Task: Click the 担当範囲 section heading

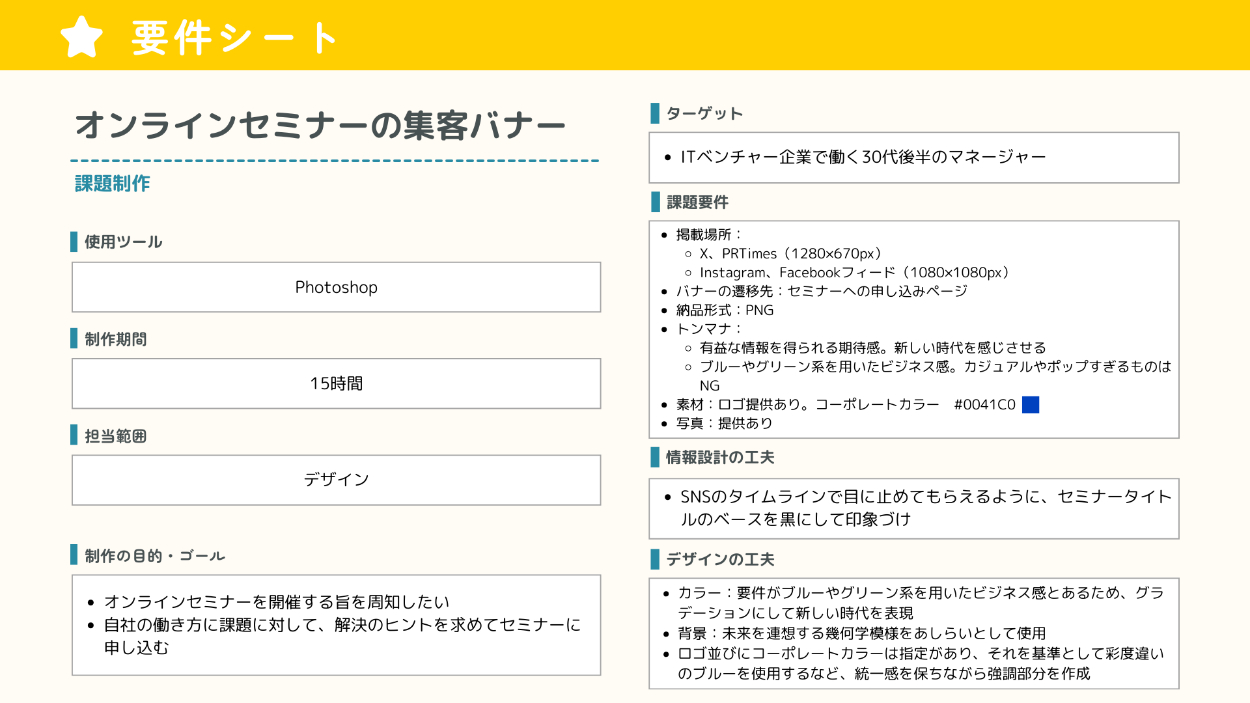Action: click(x=115, y=436)
